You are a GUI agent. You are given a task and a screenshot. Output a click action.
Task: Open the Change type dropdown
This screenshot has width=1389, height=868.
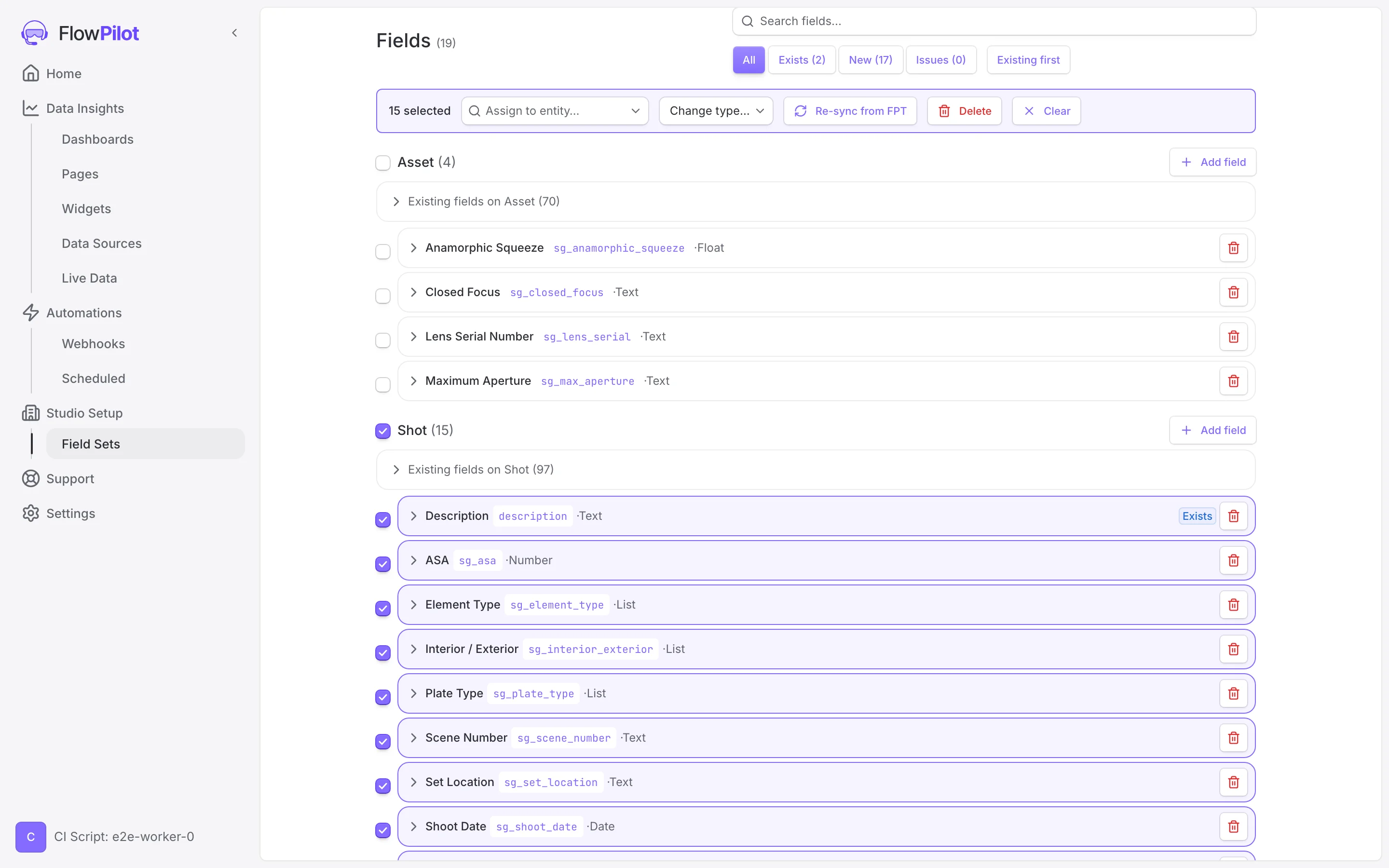[716, 111]
